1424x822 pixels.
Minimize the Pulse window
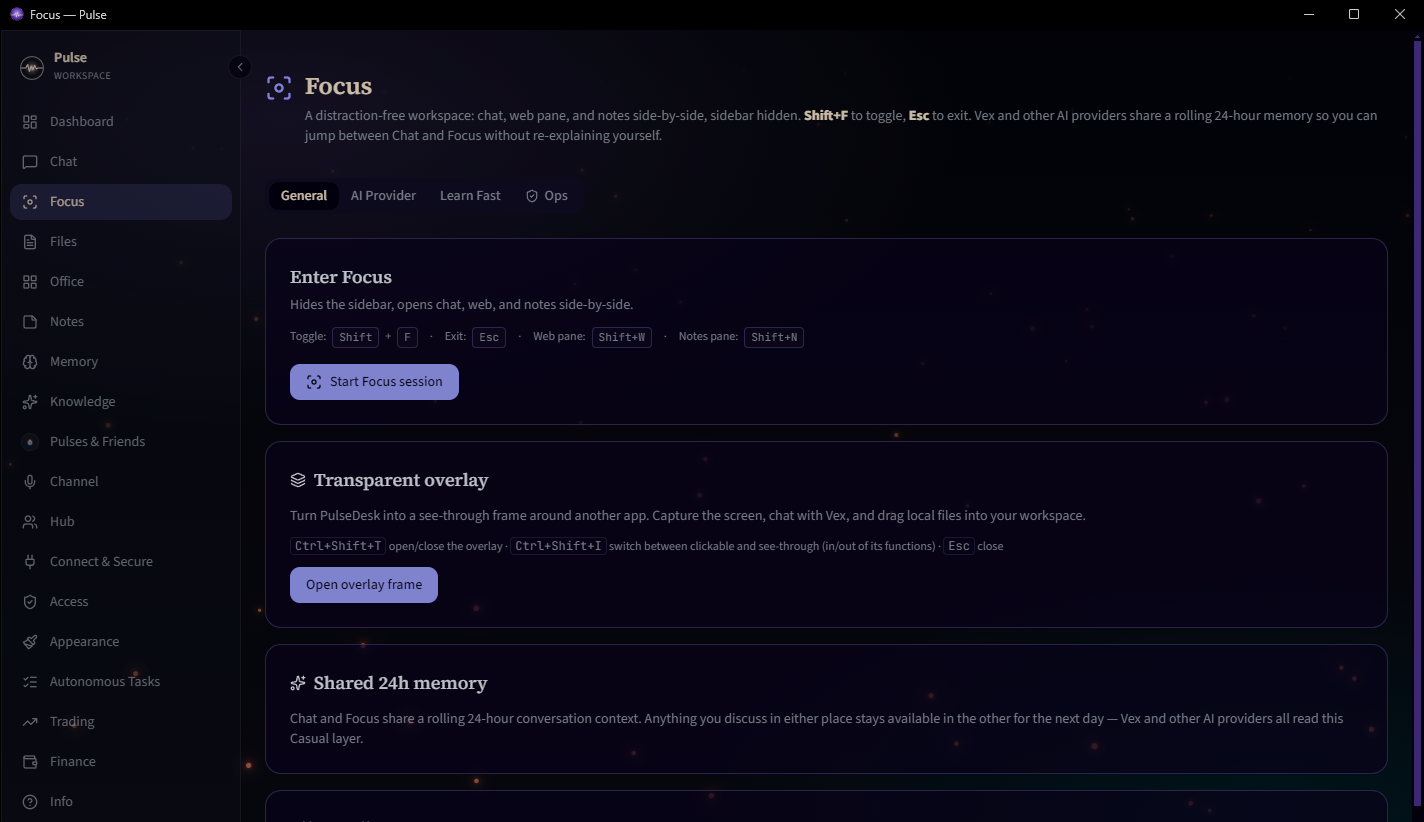click(1309, 14)
